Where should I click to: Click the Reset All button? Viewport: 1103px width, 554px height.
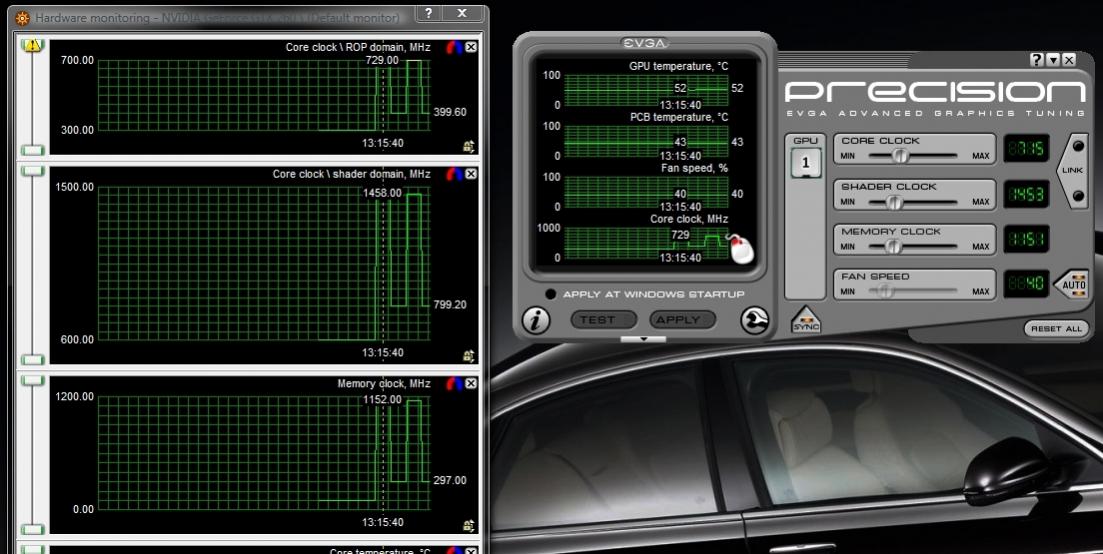click(1056, 328)
